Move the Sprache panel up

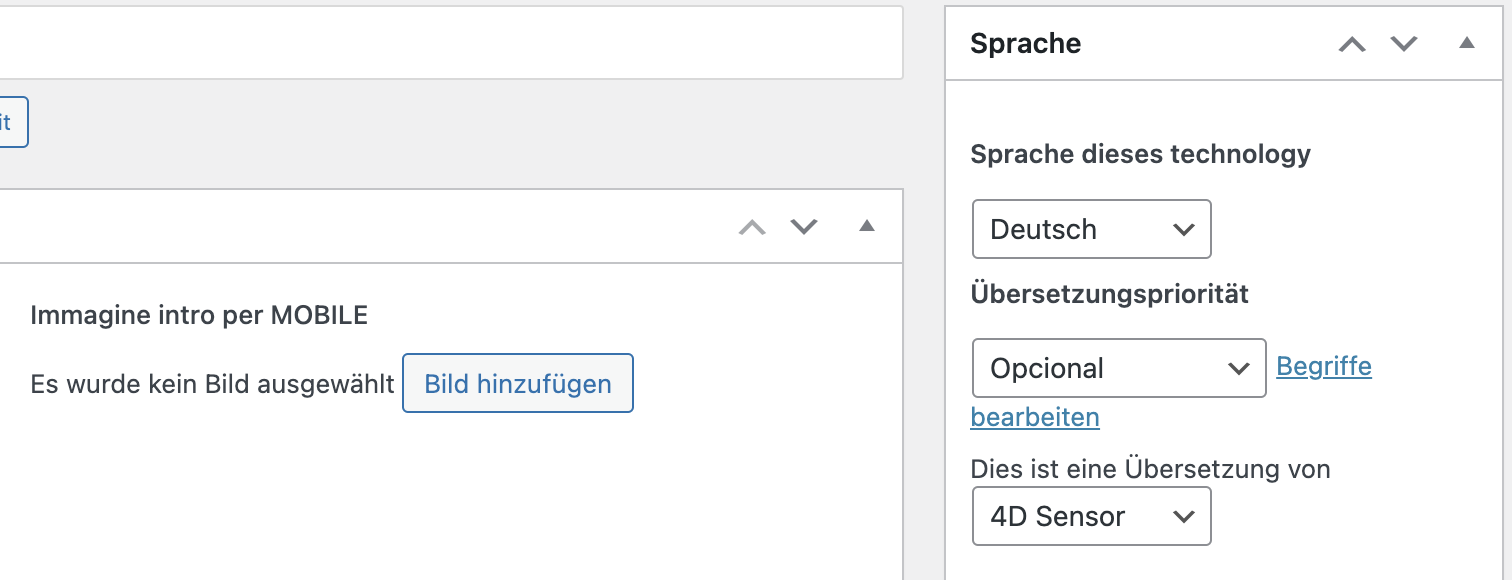[x=1352, y=44]
